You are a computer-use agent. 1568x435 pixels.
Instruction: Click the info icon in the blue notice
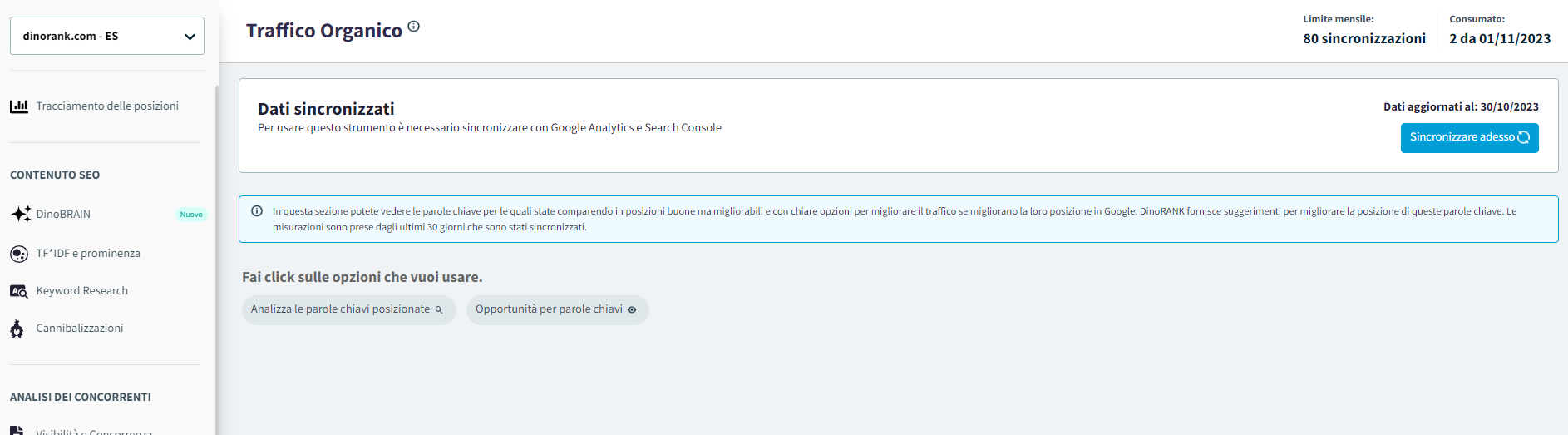coord(257,211)
